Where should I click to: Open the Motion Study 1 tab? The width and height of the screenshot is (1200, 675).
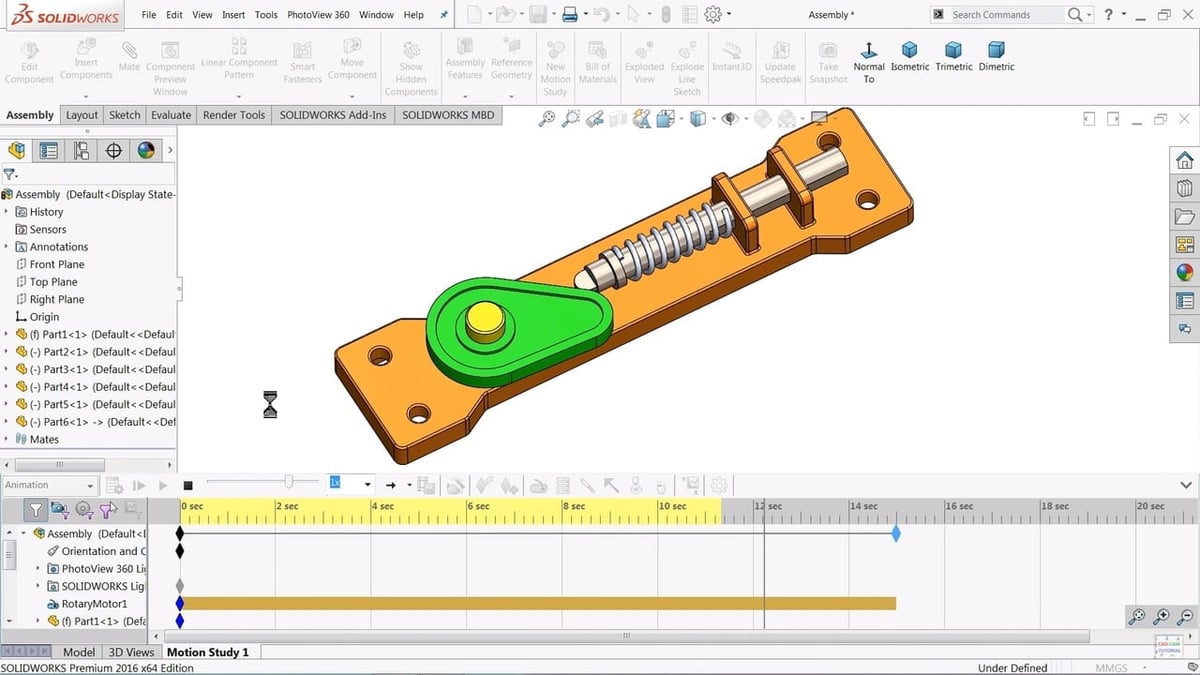coord(207,652)
